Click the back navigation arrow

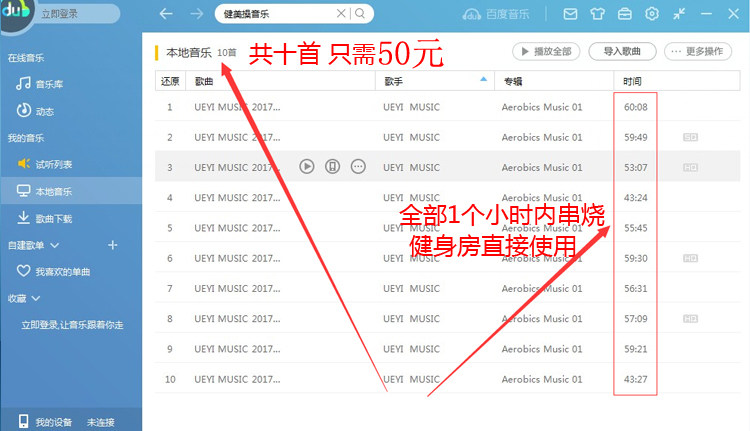pos(166,14)
